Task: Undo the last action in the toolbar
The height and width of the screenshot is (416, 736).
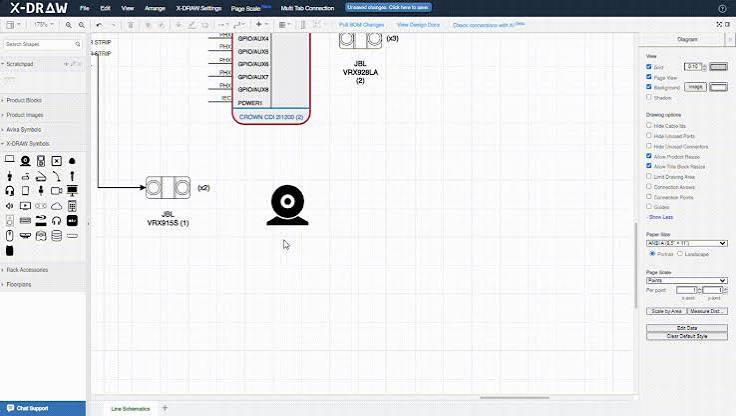Action: pos(99,25)
